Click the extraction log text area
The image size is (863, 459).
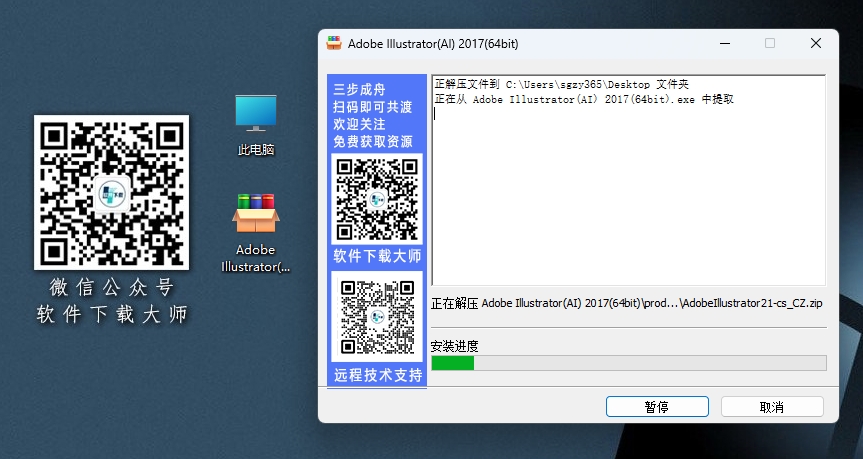coord(629,180)
